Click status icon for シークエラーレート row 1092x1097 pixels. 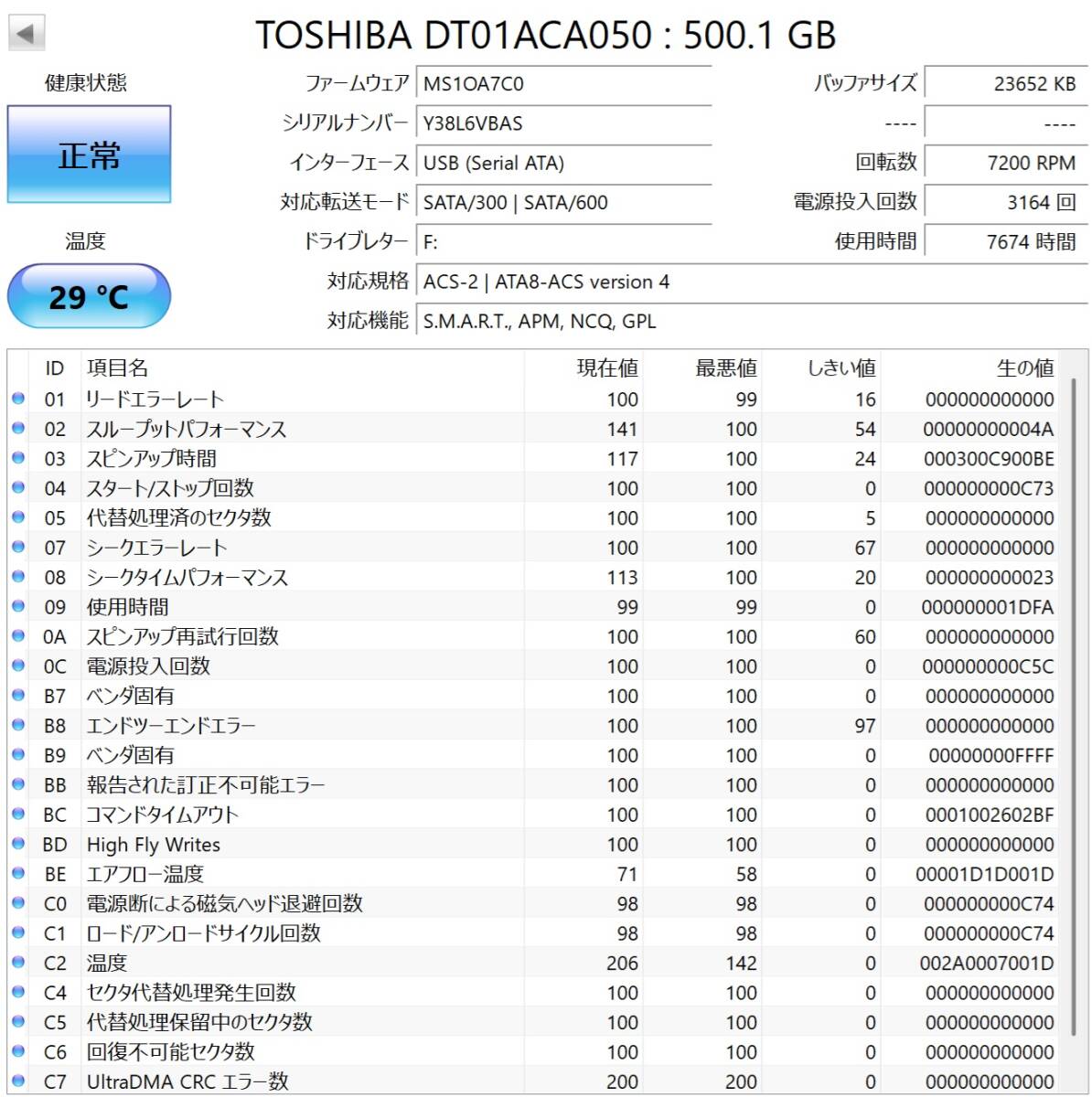(17, 548)
